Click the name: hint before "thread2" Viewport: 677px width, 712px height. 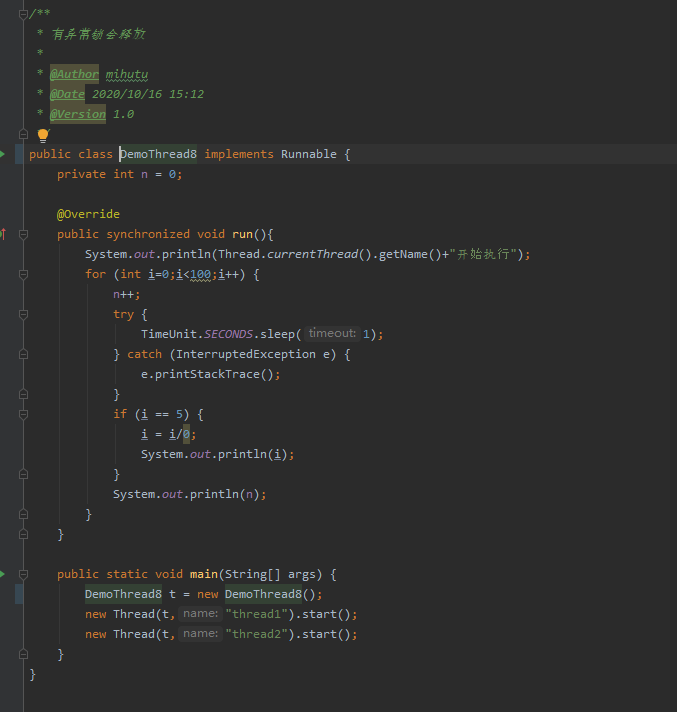(x=200, y=633)
